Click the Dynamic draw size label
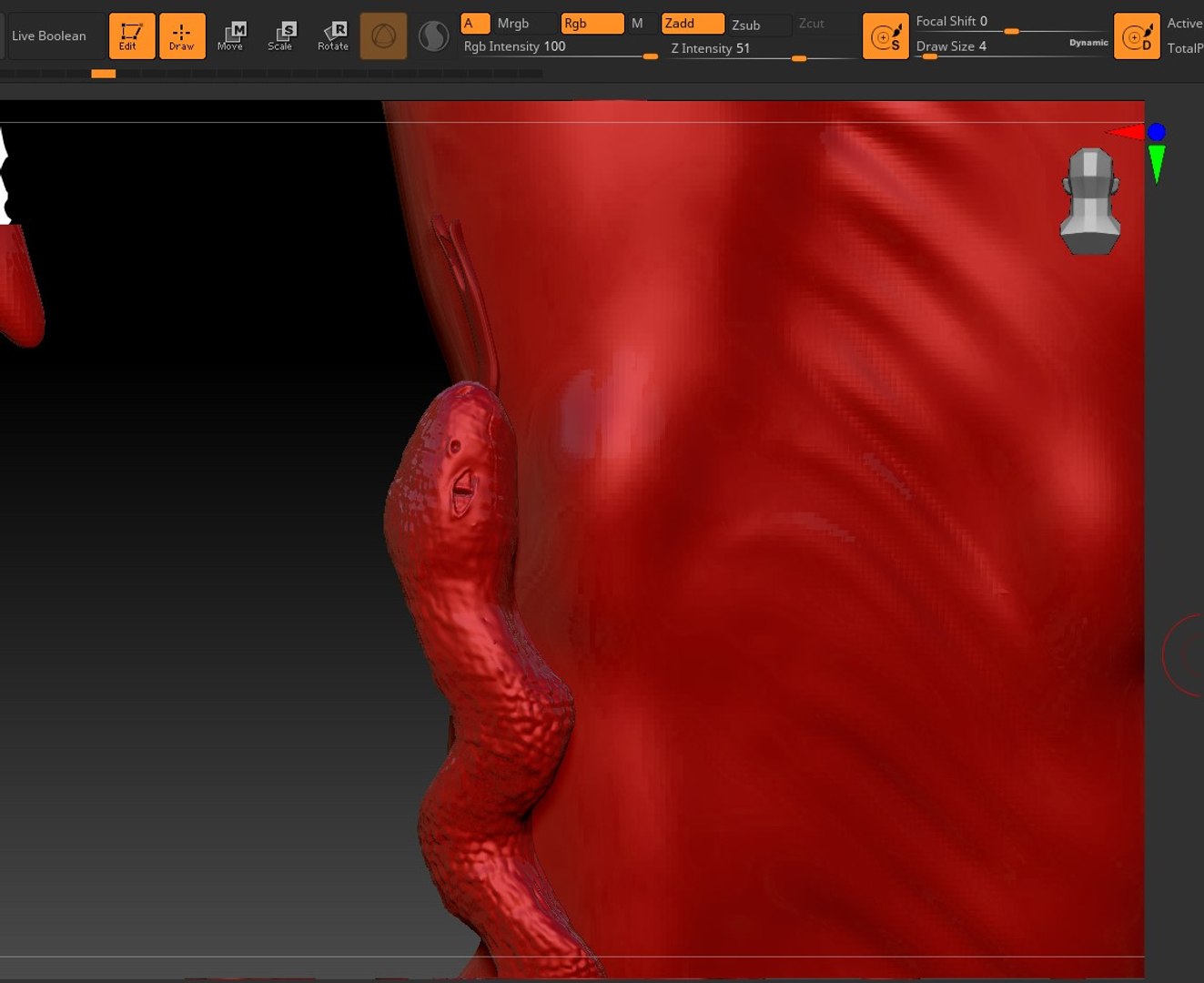 (1088, 43)
